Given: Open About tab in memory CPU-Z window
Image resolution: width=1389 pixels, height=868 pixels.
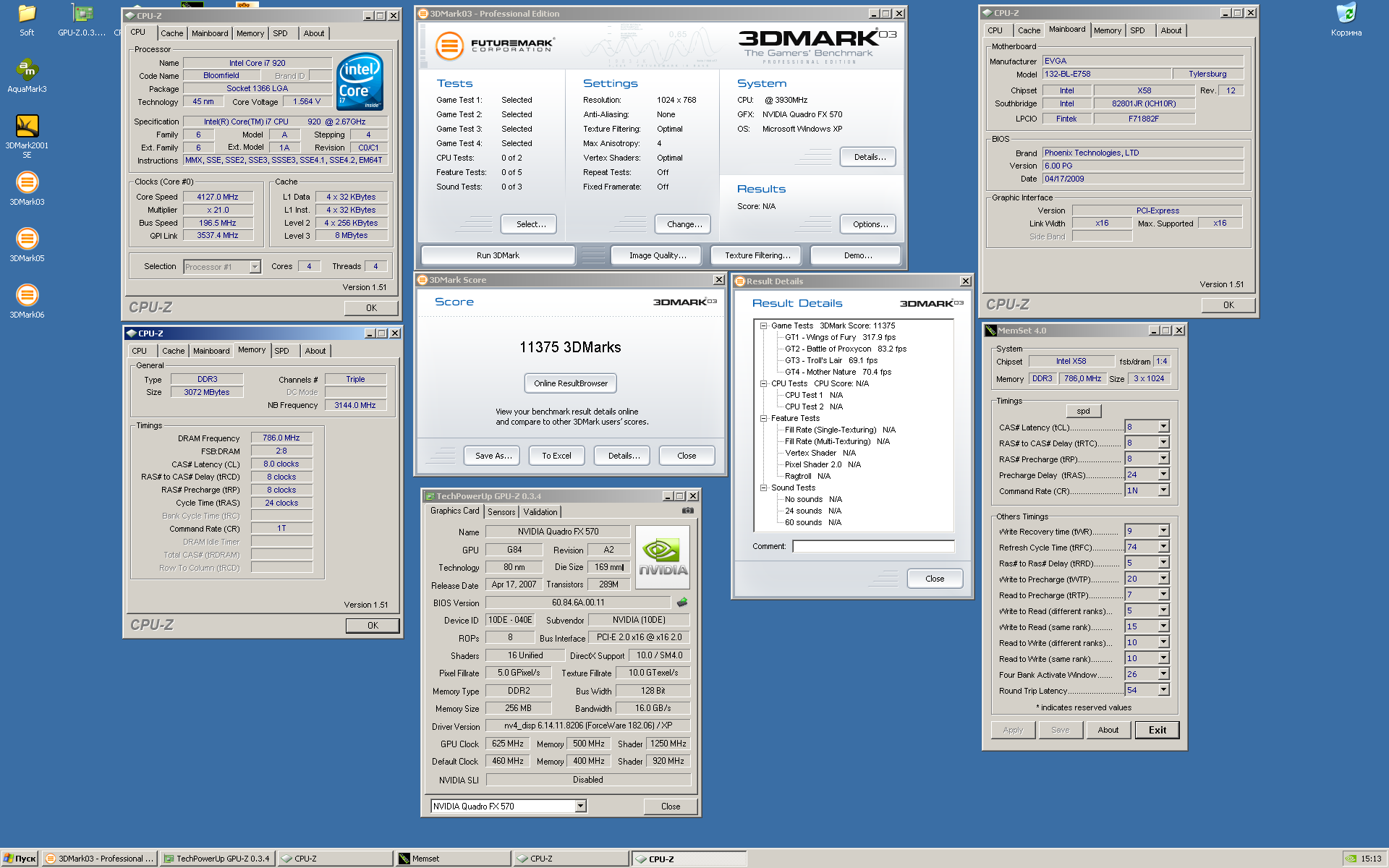Looking at the screenshot, I should pyautogui.click(x=315, y=351).
